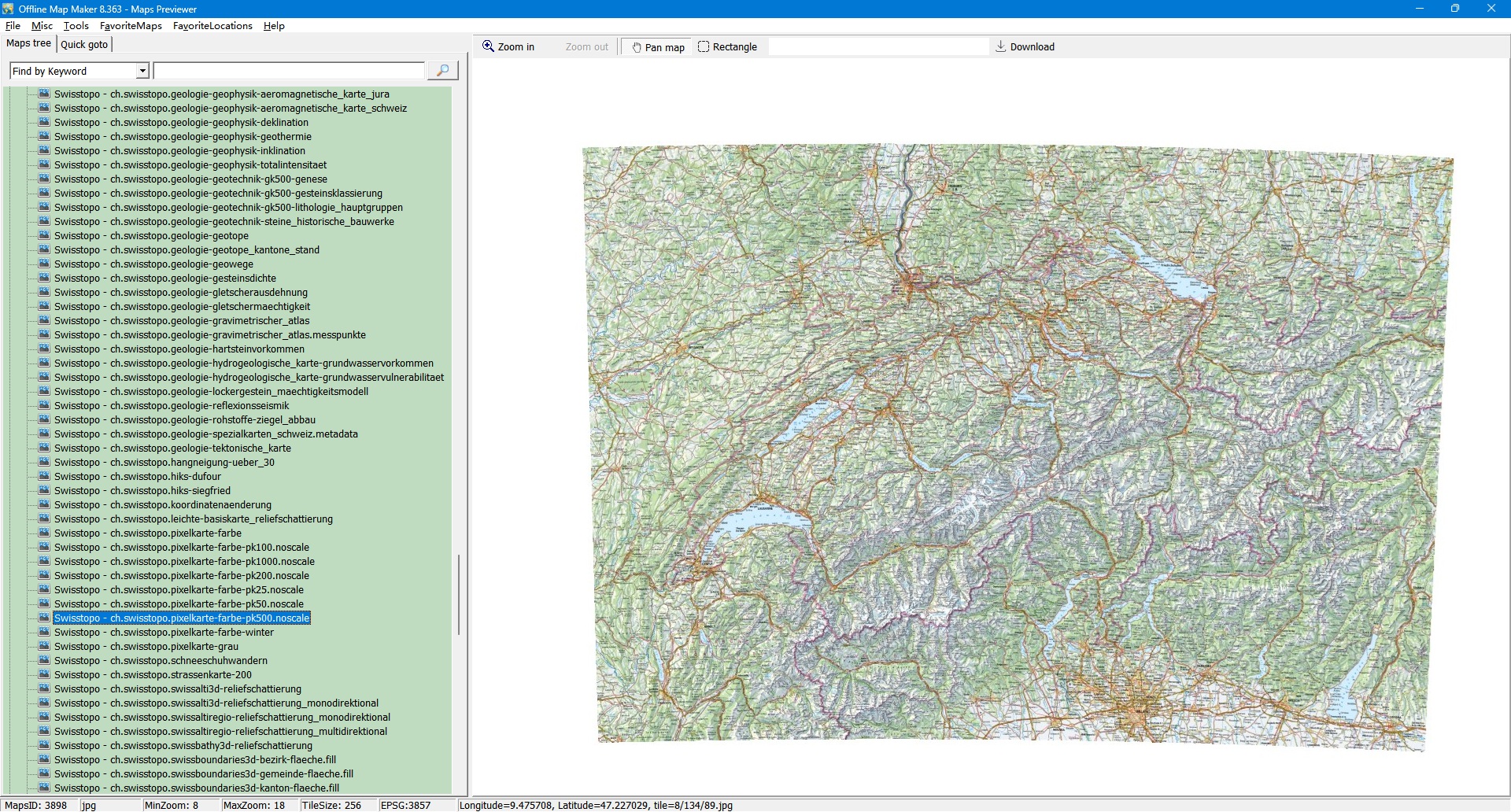Click the magnifier search icon button

pyautogui.click(x=442, y=71)
